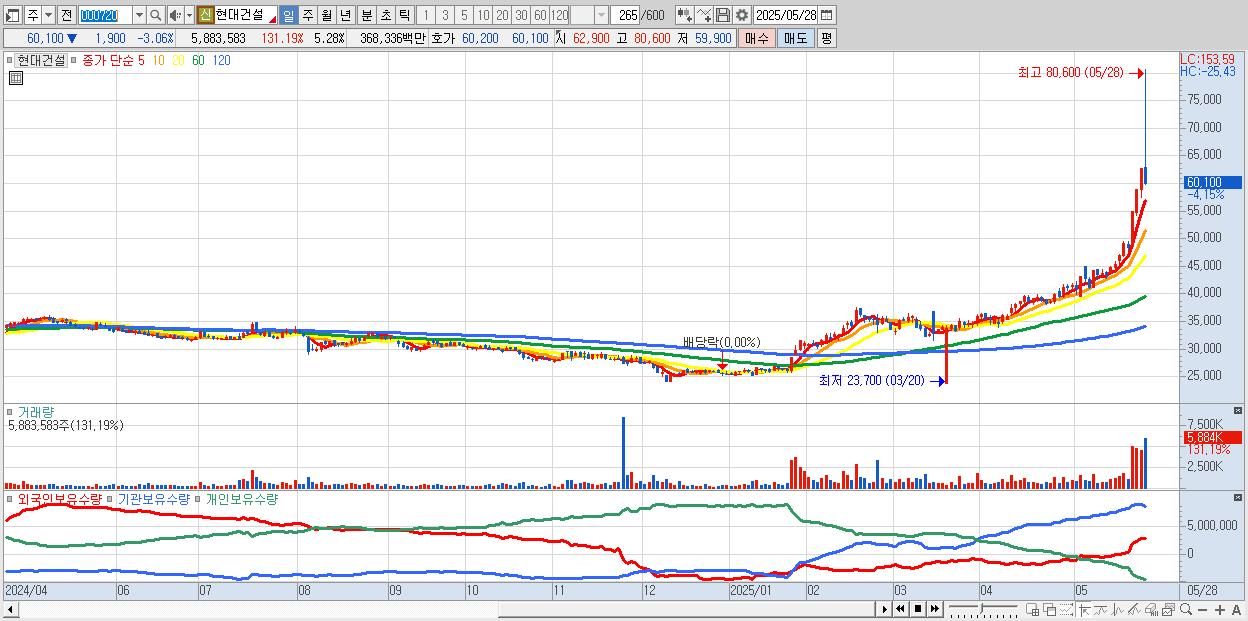
Task: Click the 거래량 volume panel label
Action: click(x=36, y=411)
